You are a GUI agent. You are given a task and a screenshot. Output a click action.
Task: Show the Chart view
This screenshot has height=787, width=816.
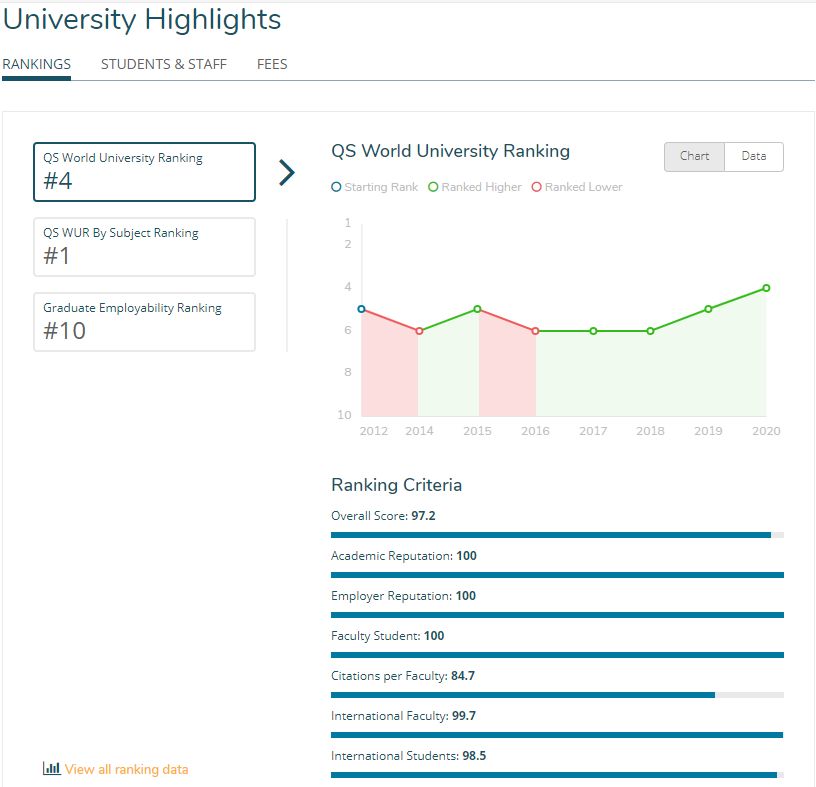pyautogui.click(x=694, y=156)
